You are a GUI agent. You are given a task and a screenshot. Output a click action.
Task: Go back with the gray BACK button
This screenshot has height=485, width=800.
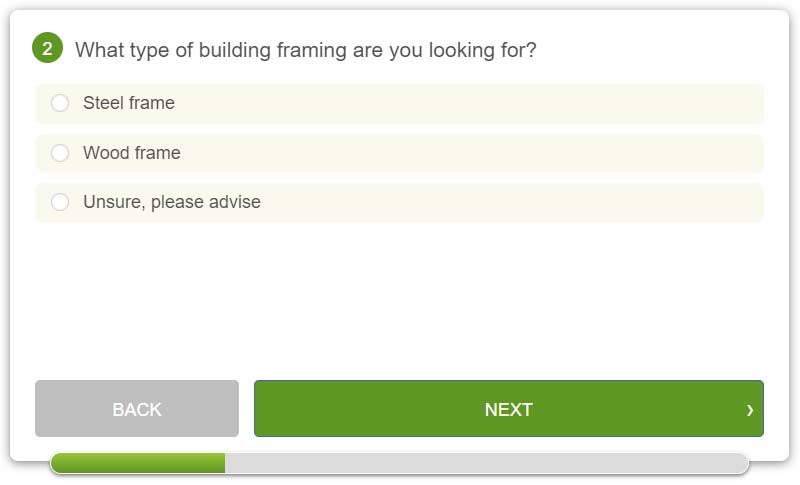[x=137, y=409]
